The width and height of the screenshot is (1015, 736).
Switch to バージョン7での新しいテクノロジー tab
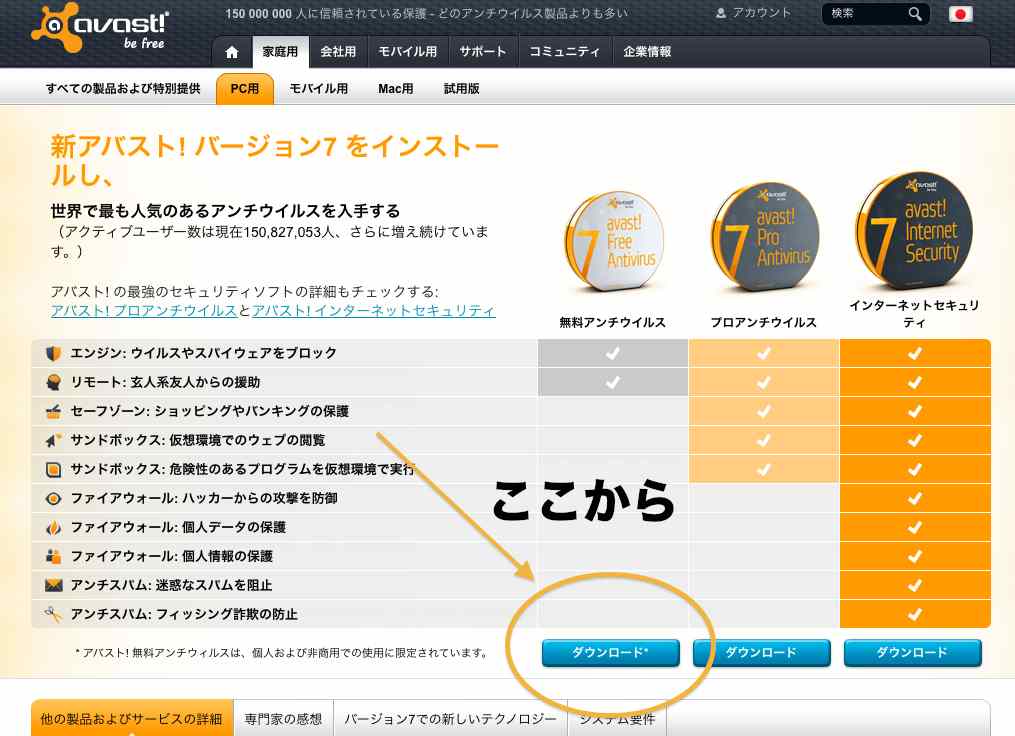451,719
